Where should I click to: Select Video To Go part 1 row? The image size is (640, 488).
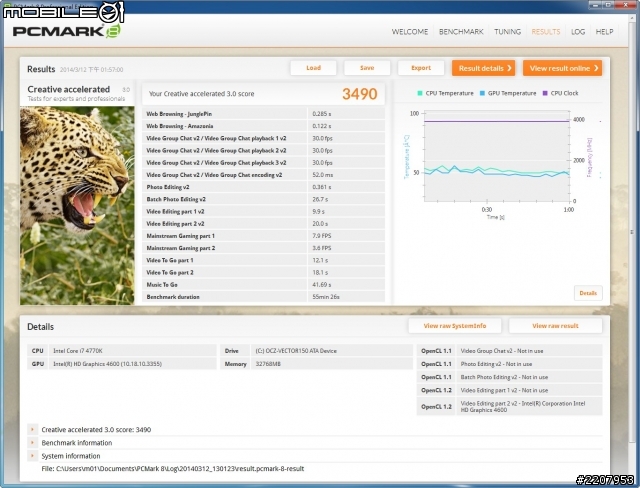(263, 260)
